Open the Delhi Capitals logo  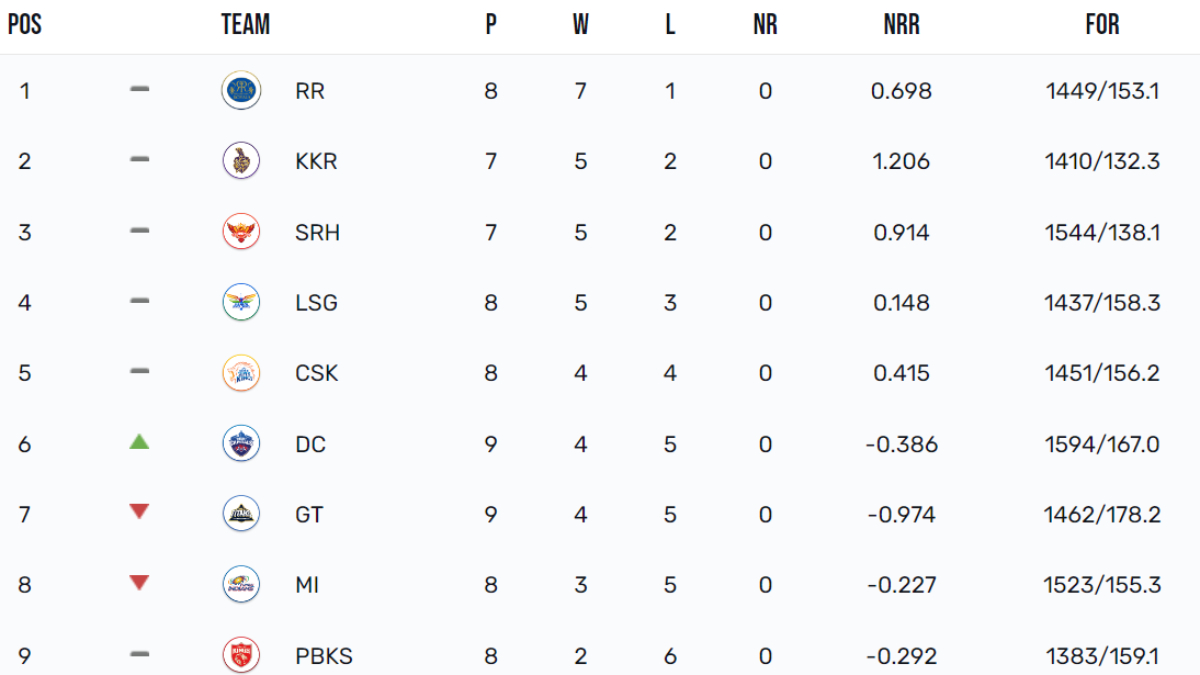pos(241,444)
